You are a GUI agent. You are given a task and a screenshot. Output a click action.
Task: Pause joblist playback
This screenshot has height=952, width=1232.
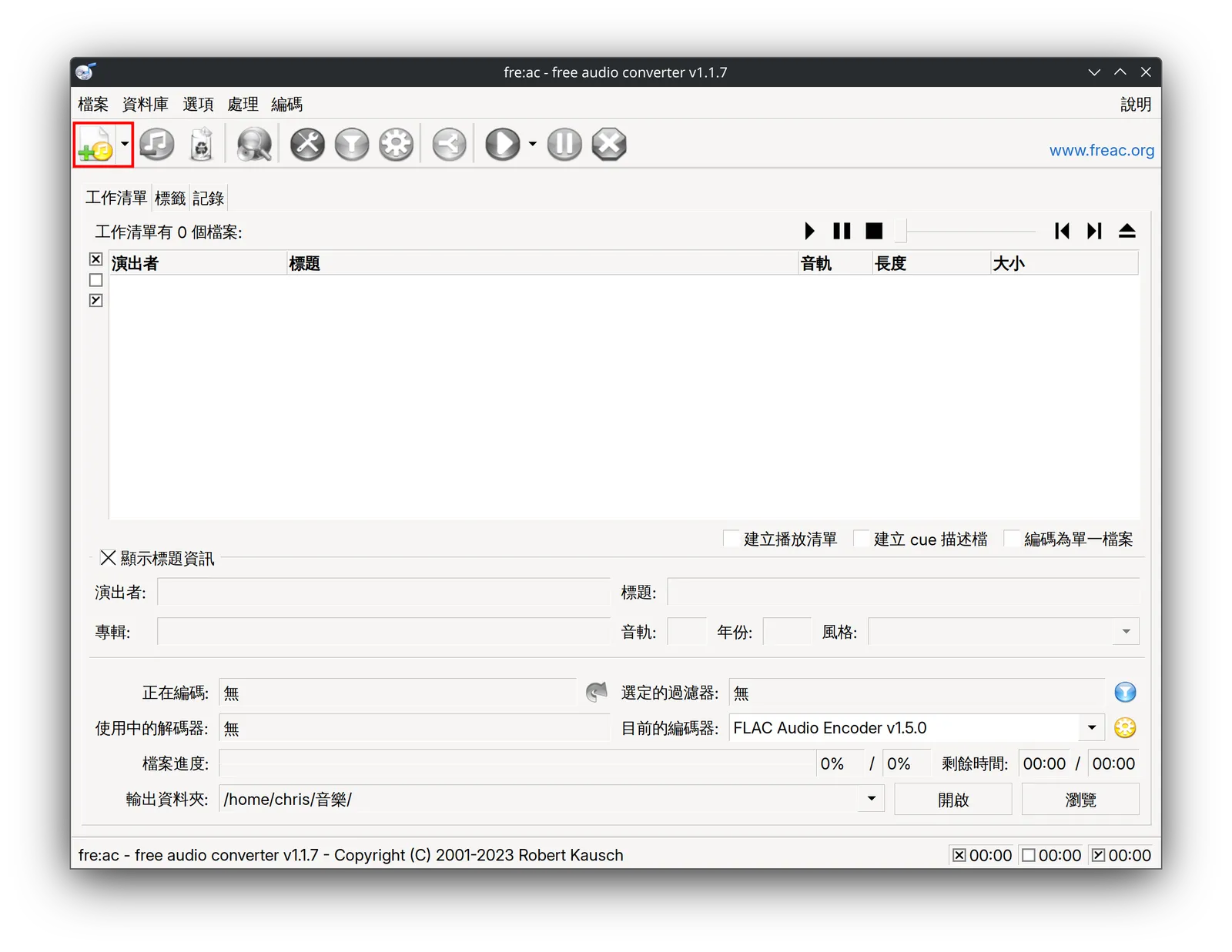point(842,231)
